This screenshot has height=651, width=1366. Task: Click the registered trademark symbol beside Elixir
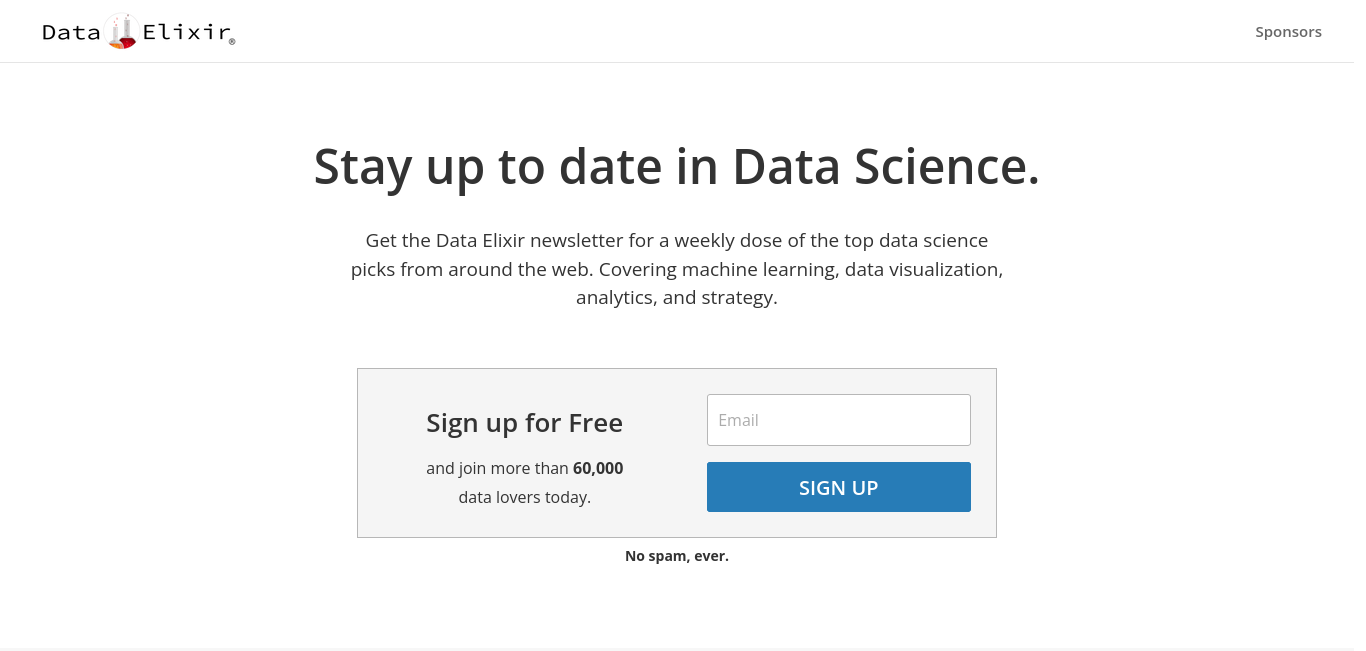(232, 42)
